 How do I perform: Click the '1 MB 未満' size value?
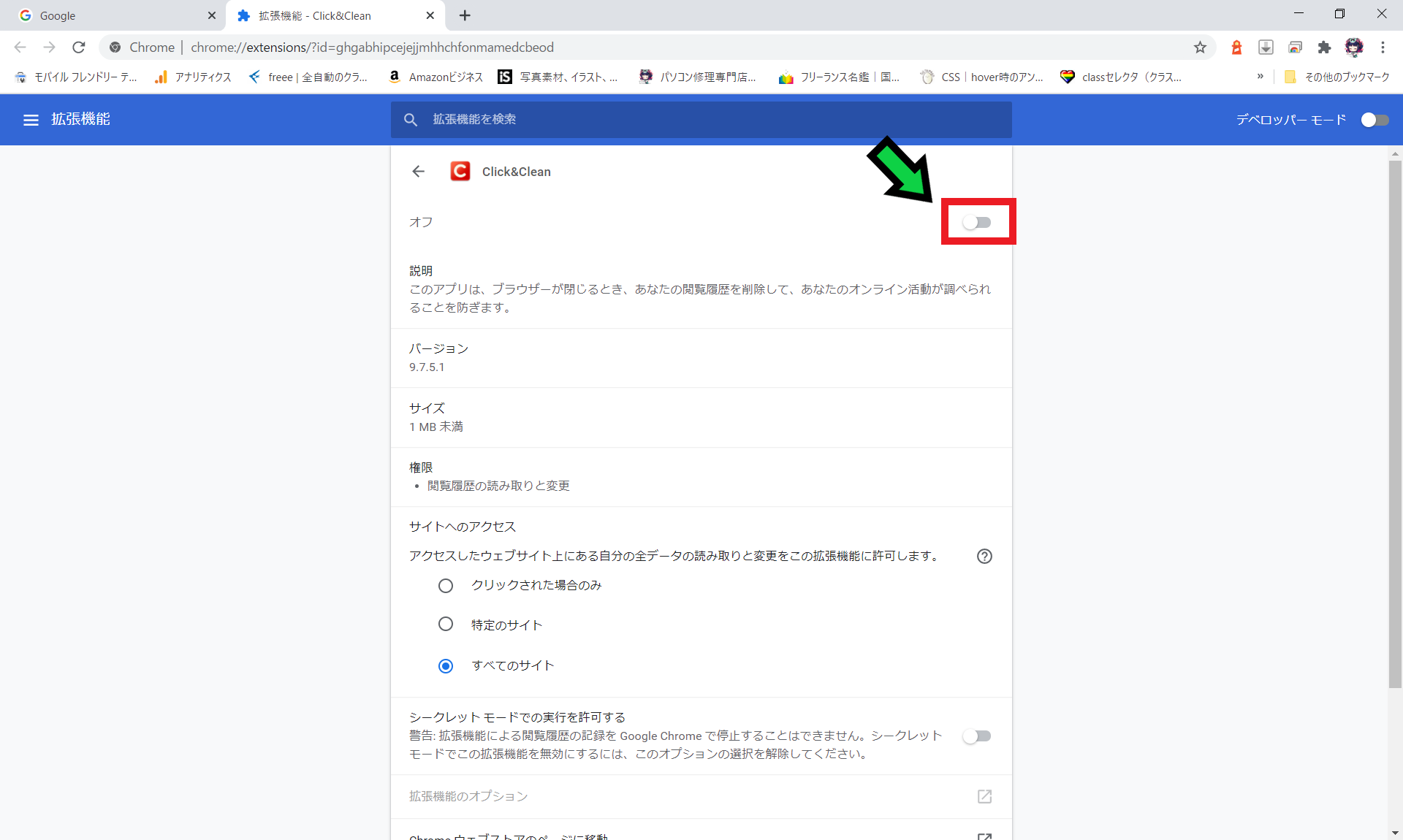(x=436, y=427)
